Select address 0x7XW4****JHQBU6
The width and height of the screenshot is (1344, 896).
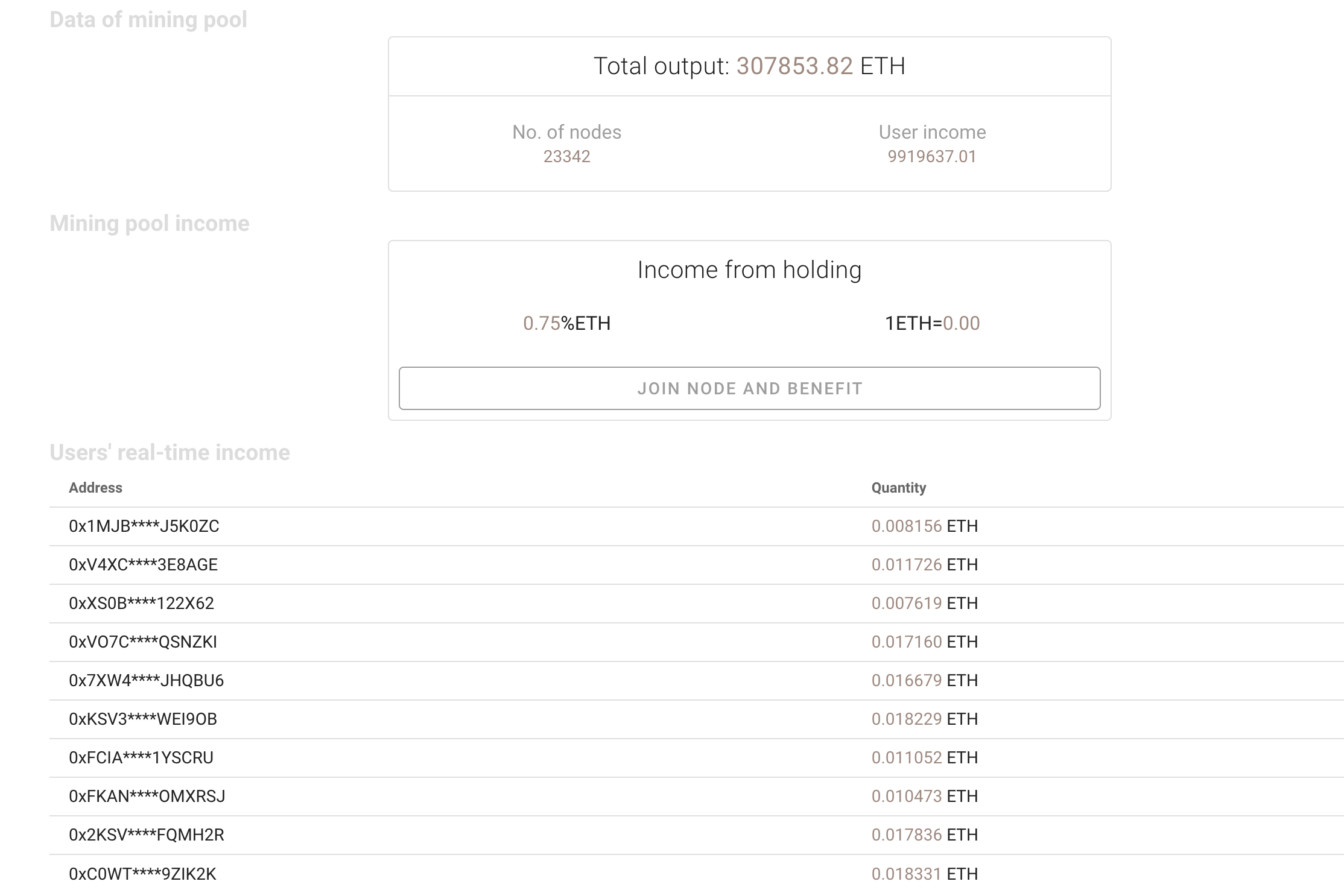point(146,681)
